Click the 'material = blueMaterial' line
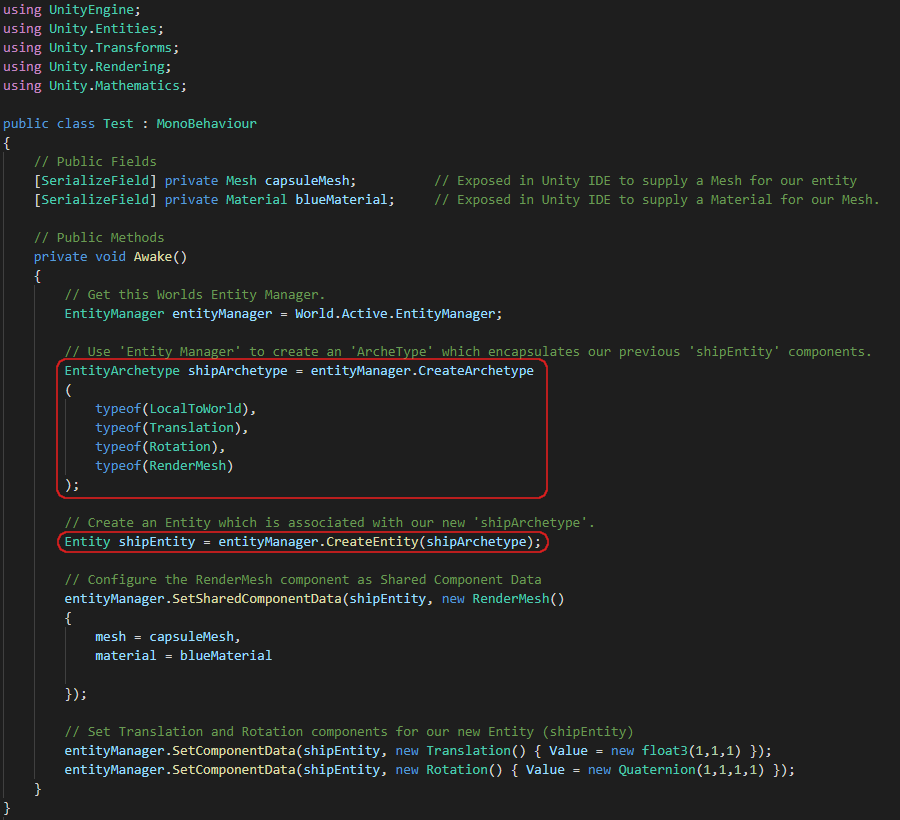This screenshot has height=820, width=900. point(184,655)
